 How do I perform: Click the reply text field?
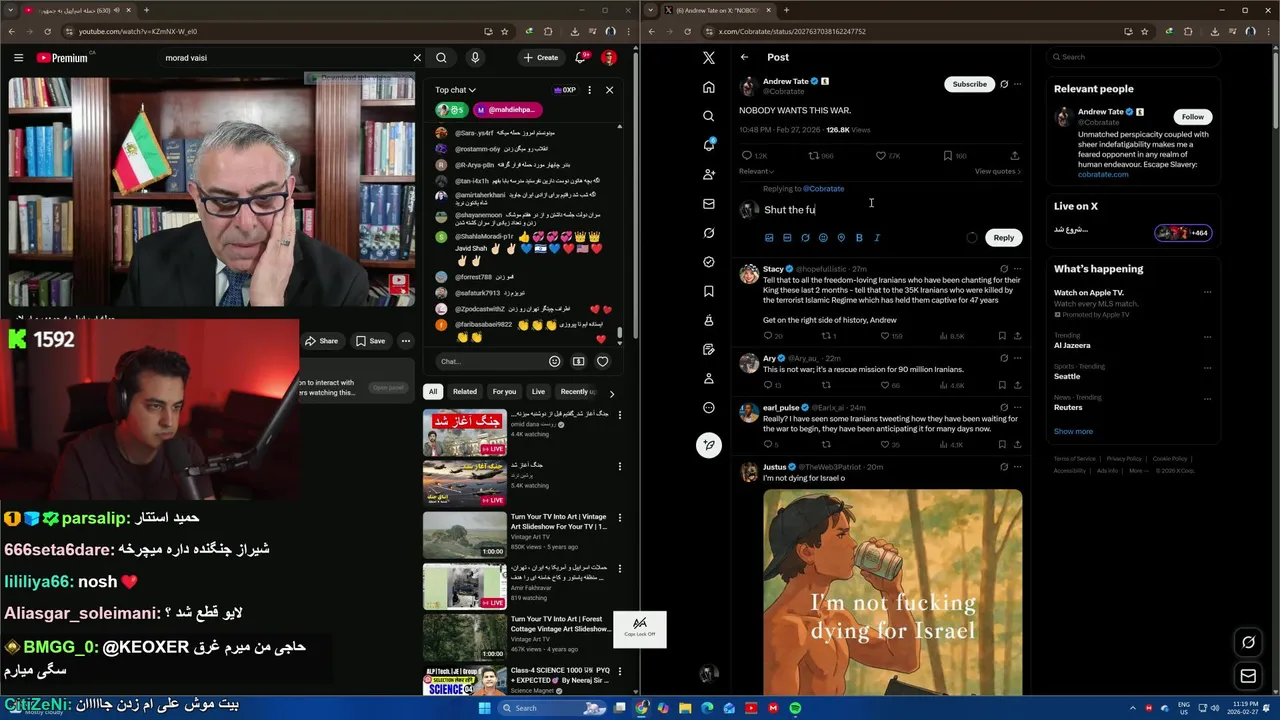890,210
